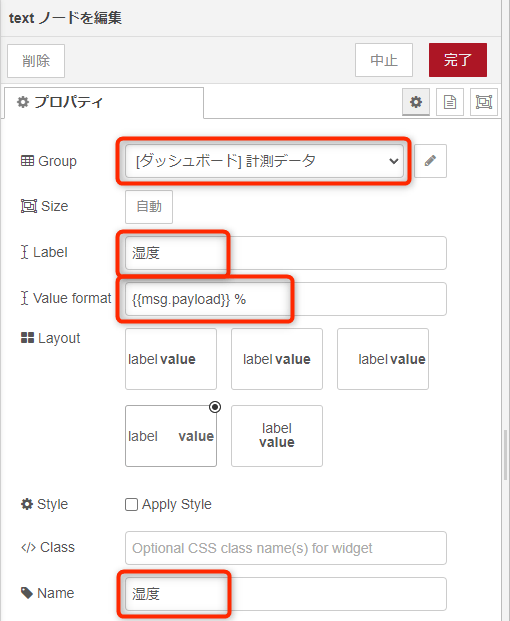Switch to the プロパティ tab
The image size is (510, 621).
[x=104, y=103]
